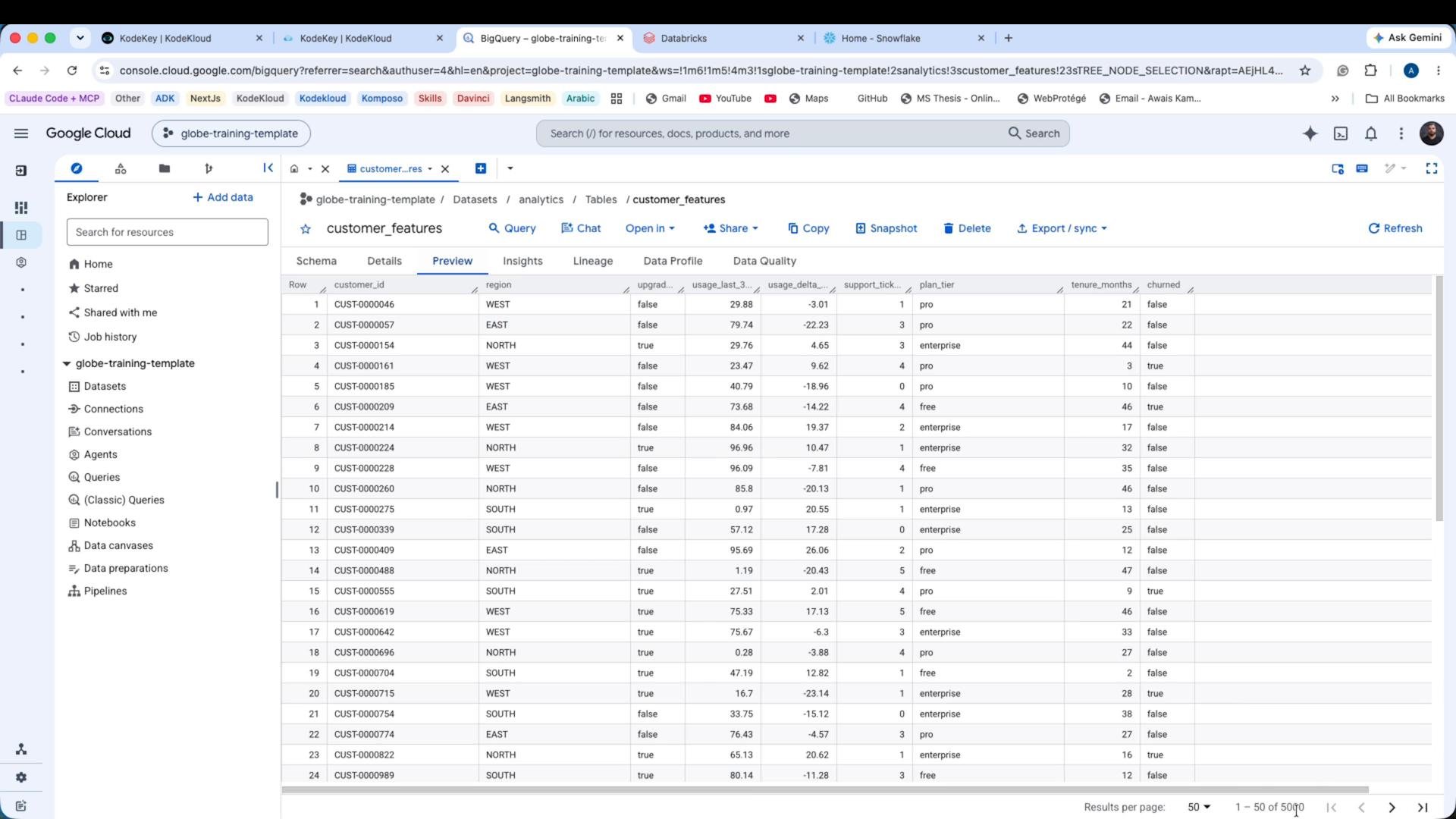The height and width of the screenshot is (819, 1456).
Task: Click the horizontal scrollbar under the table
Action: (825, 789)
